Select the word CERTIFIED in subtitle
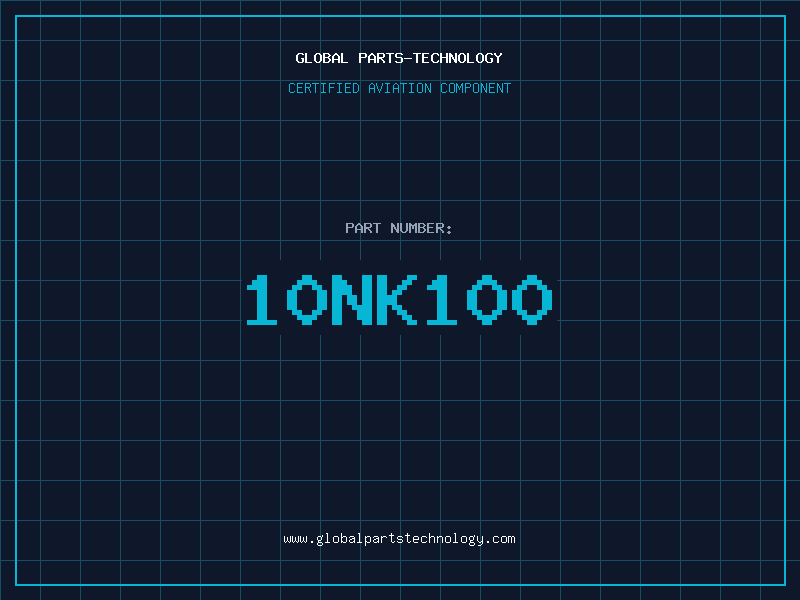 coord(324,88)
